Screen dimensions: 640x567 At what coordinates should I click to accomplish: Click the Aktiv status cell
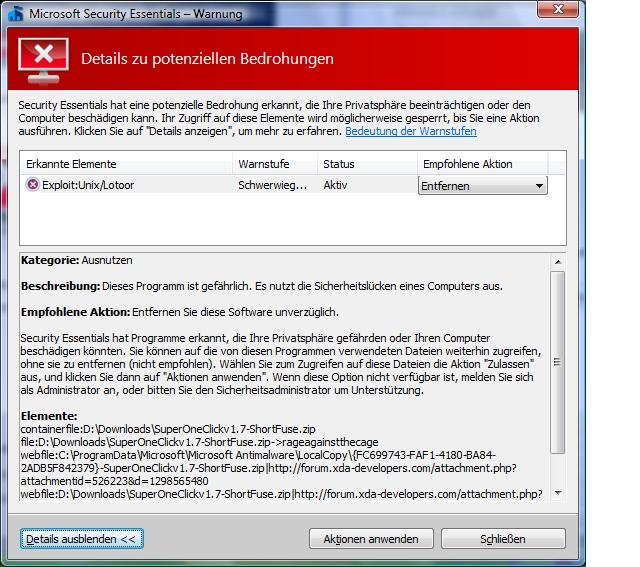(x=335, y=185)
